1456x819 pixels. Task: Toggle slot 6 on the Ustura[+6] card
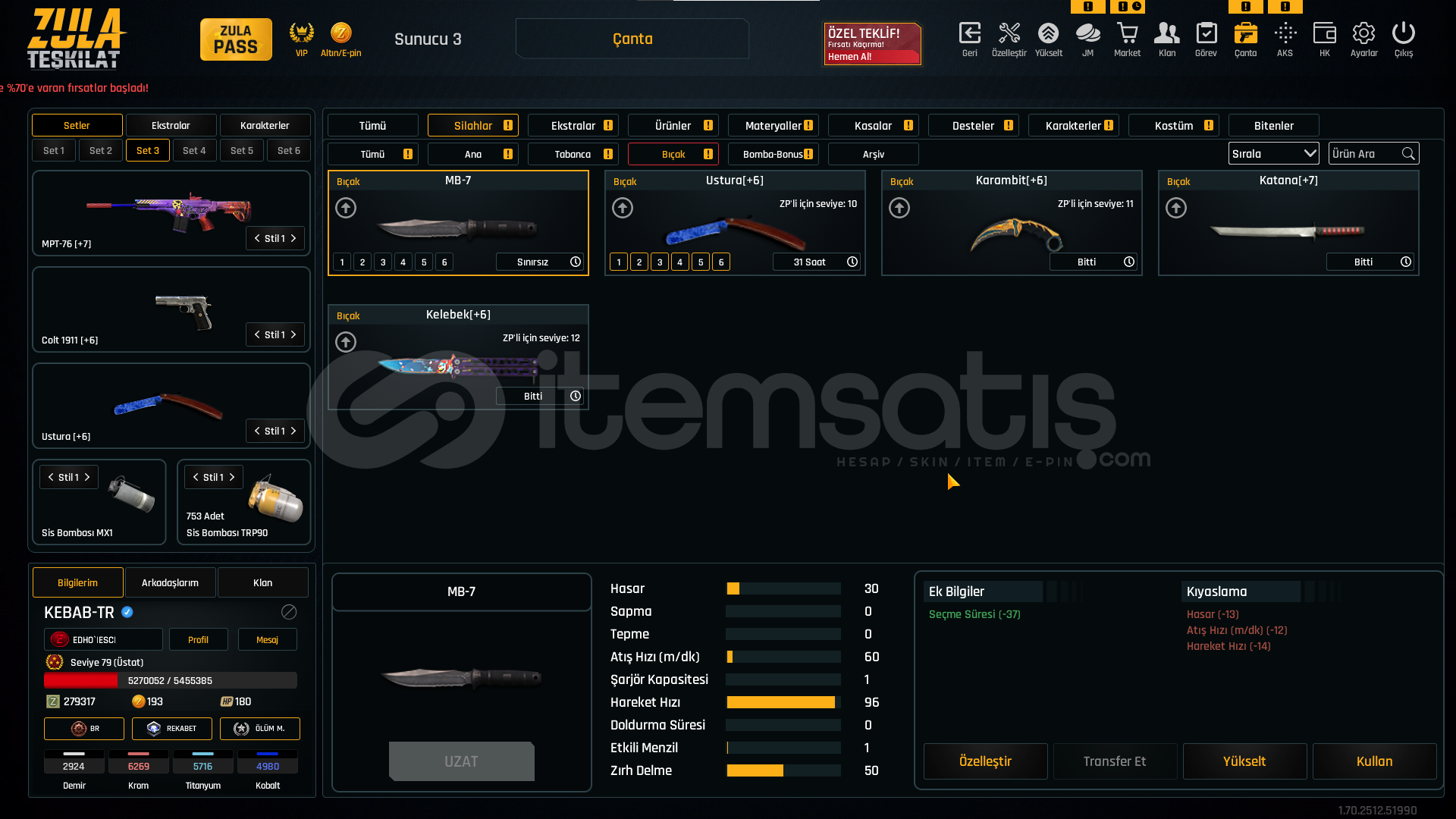click(721, 262)
